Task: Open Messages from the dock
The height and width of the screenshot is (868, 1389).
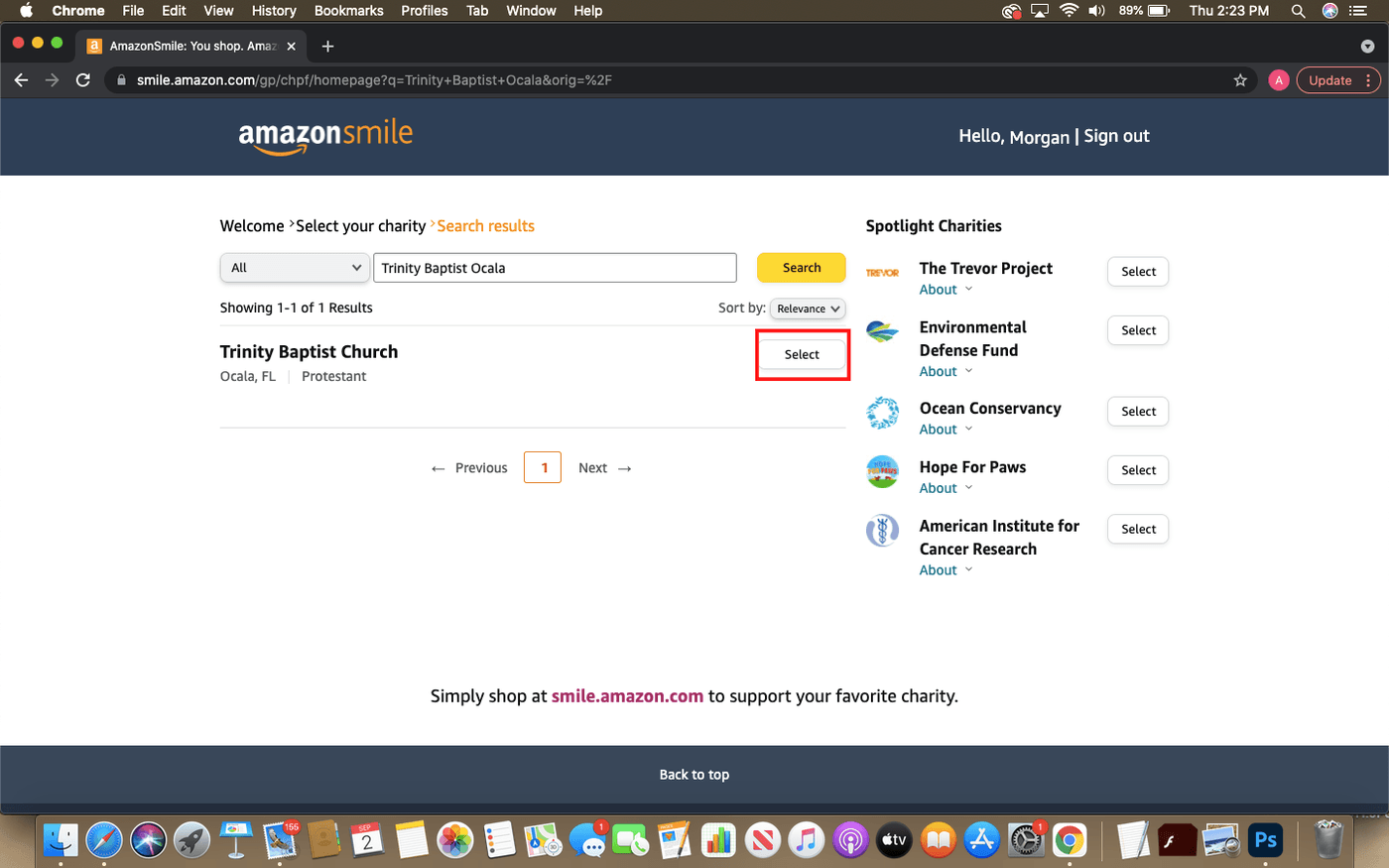Action: coord(587,841)
